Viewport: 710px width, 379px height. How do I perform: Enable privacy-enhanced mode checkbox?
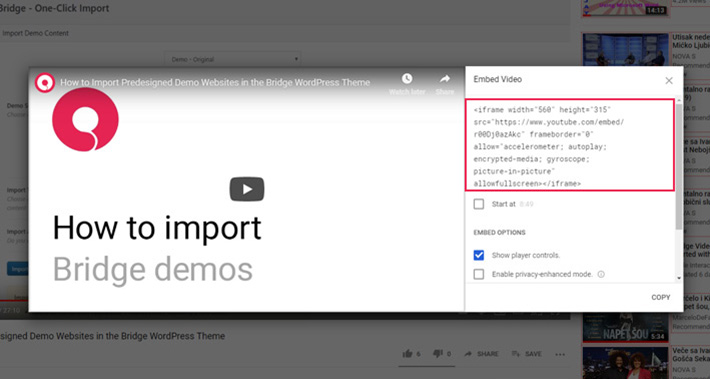click(479, 274)
